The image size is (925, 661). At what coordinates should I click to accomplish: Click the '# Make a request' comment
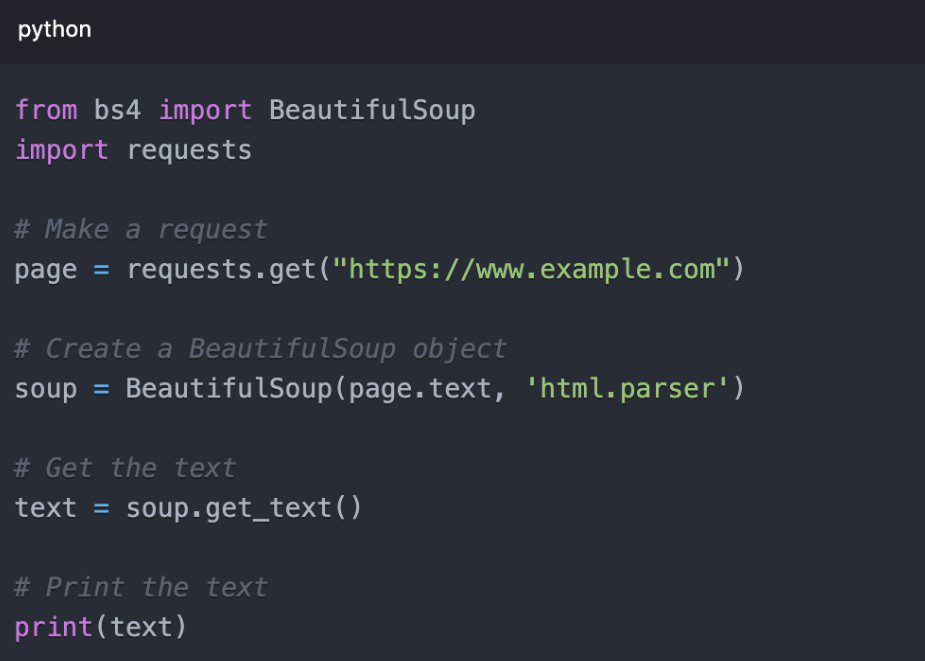[x=141, y=229]
